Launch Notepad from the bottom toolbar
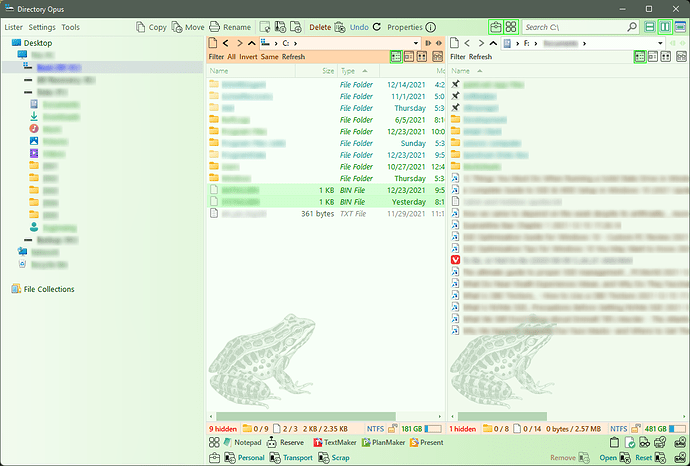The image size is (690, 466). coord(242,442)
